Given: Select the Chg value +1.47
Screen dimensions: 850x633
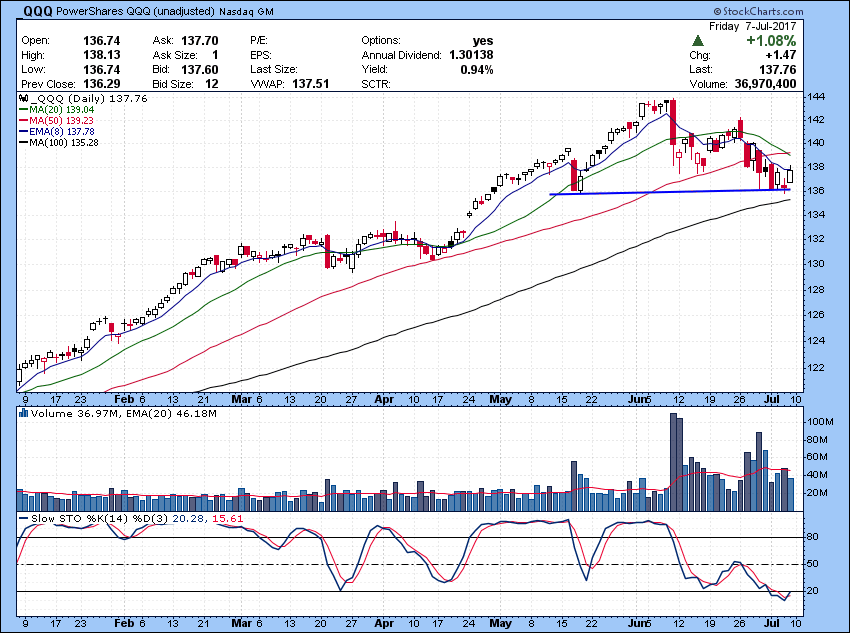Looking at the screenshot, I should pyautogui.click(x=781, y=55).
